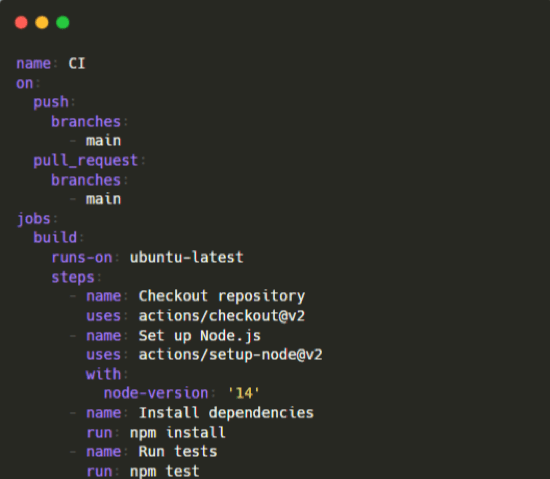
Task: Select the 'Run tests' step name
Action: click(178, 452)
